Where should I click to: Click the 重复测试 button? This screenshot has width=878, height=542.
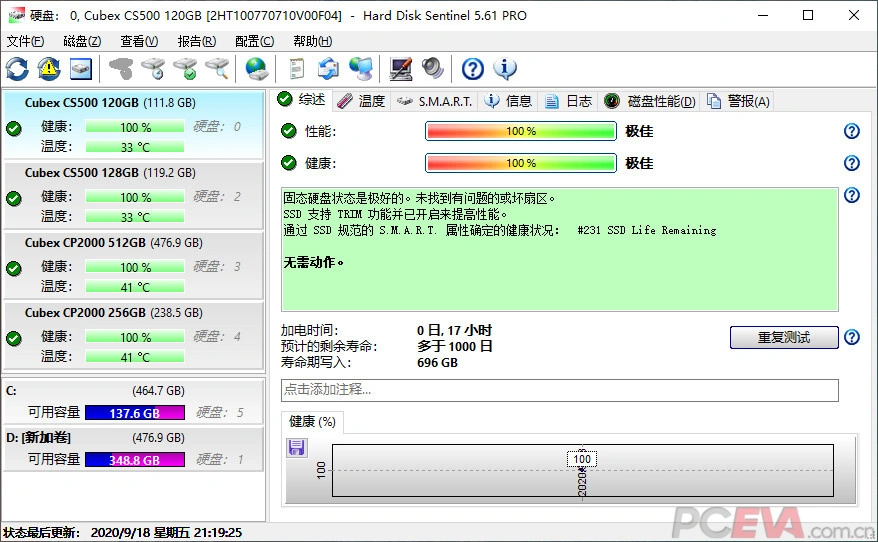pos(784,337)
